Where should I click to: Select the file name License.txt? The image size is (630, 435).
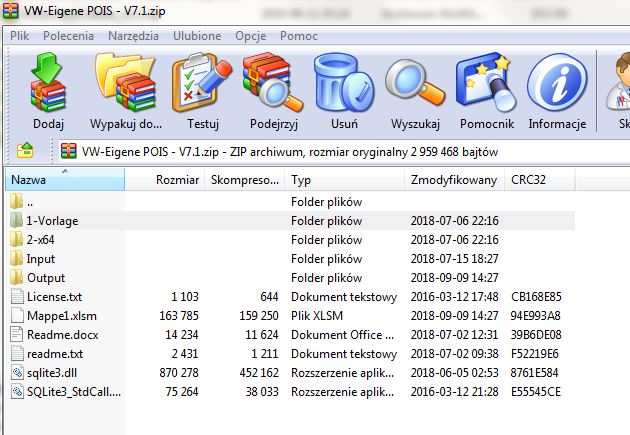pos(54,297)
